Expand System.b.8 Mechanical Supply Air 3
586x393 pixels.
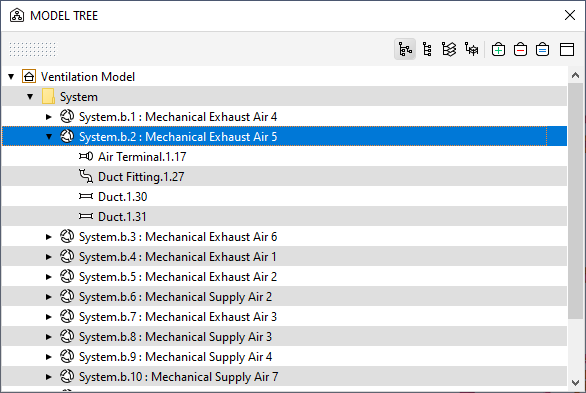point(49,337)
